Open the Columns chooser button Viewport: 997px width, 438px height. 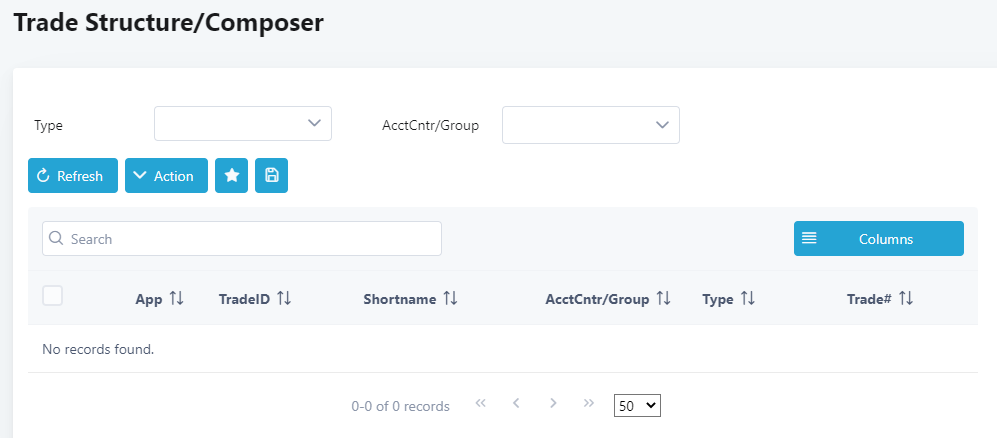click(878, 239)
